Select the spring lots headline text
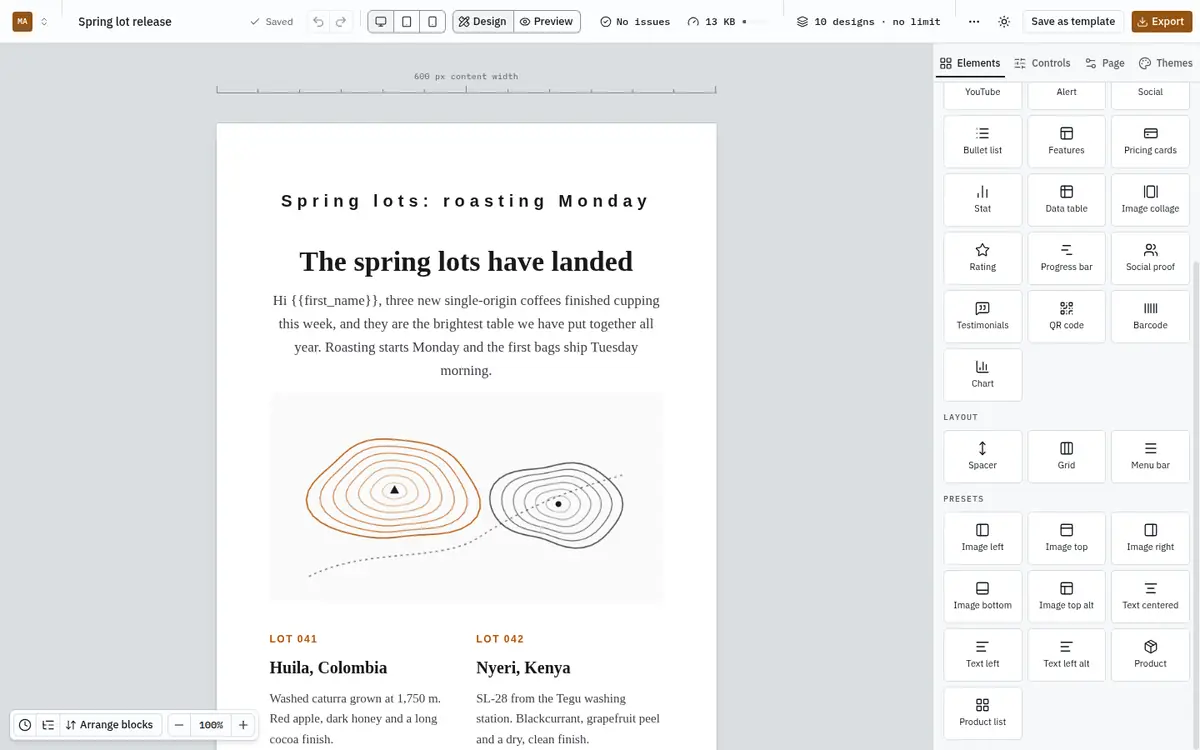Screen dimensions: 1200x750 coord(466,261)
